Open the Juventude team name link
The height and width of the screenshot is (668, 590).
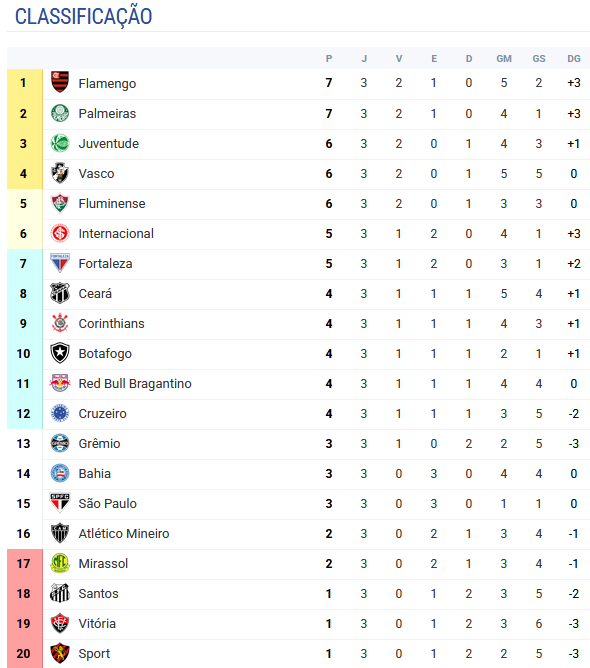tap(109, 144)
